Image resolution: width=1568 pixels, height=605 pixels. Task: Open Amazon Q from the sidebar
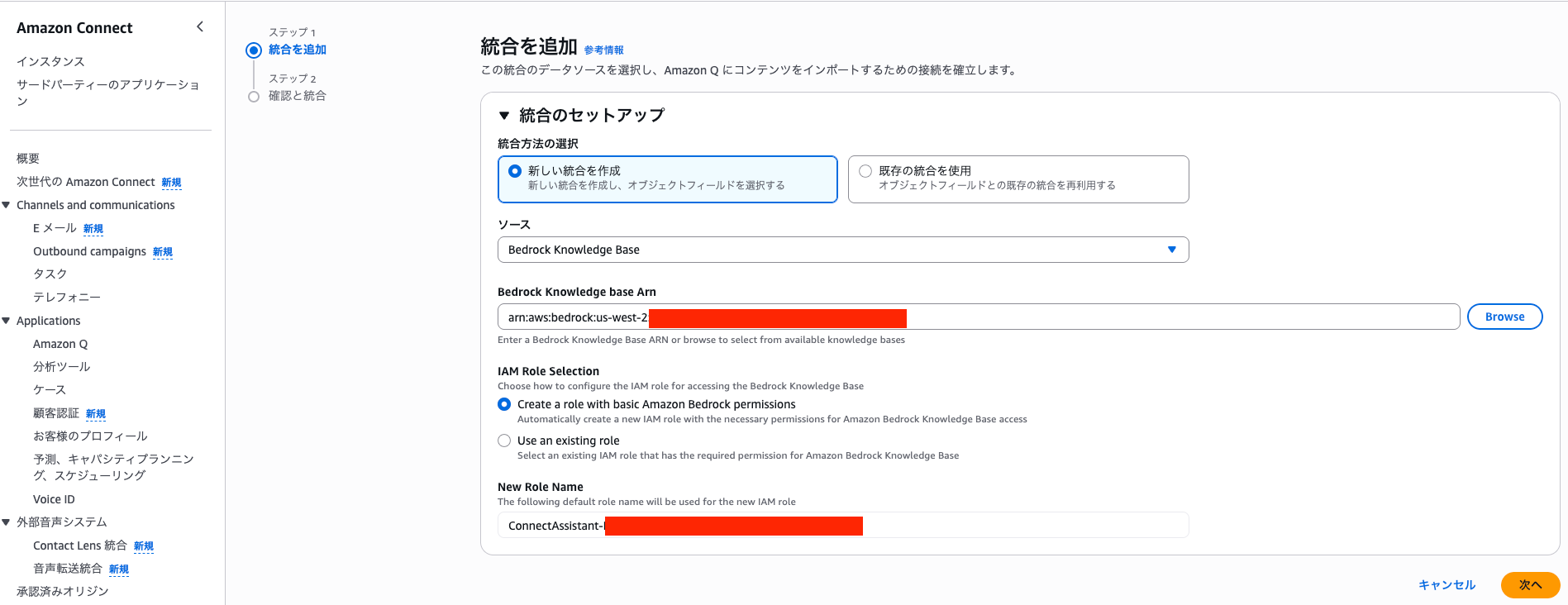pos(60,343)
